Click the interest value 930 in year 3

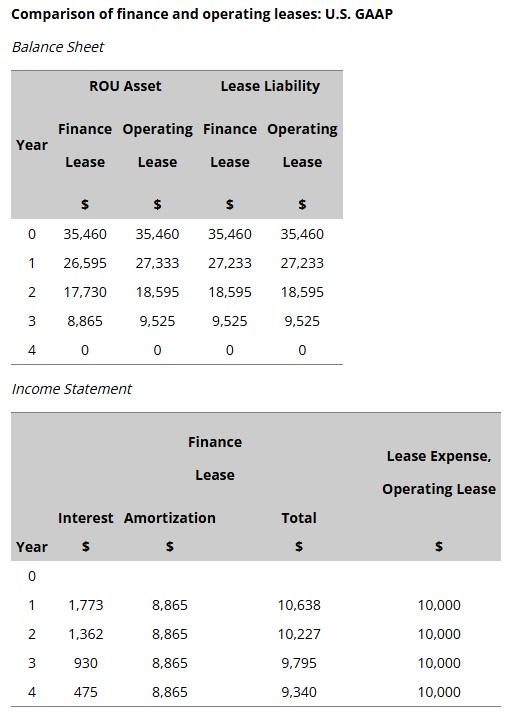(x=86, y=663)
